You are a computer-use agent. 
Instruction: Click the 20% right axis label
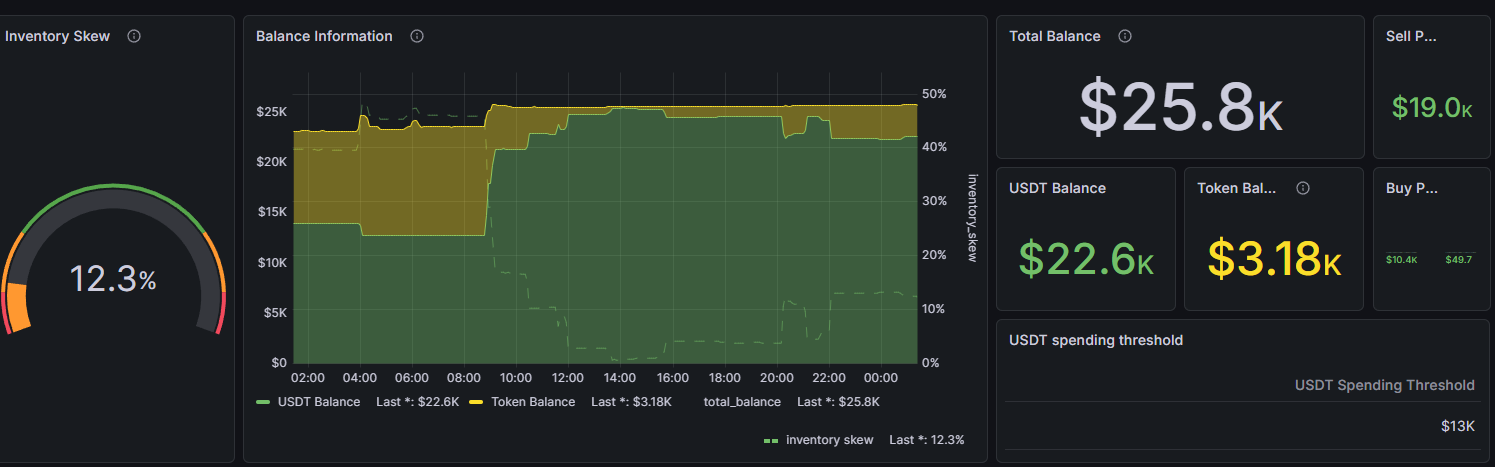(x=934, y=255)
